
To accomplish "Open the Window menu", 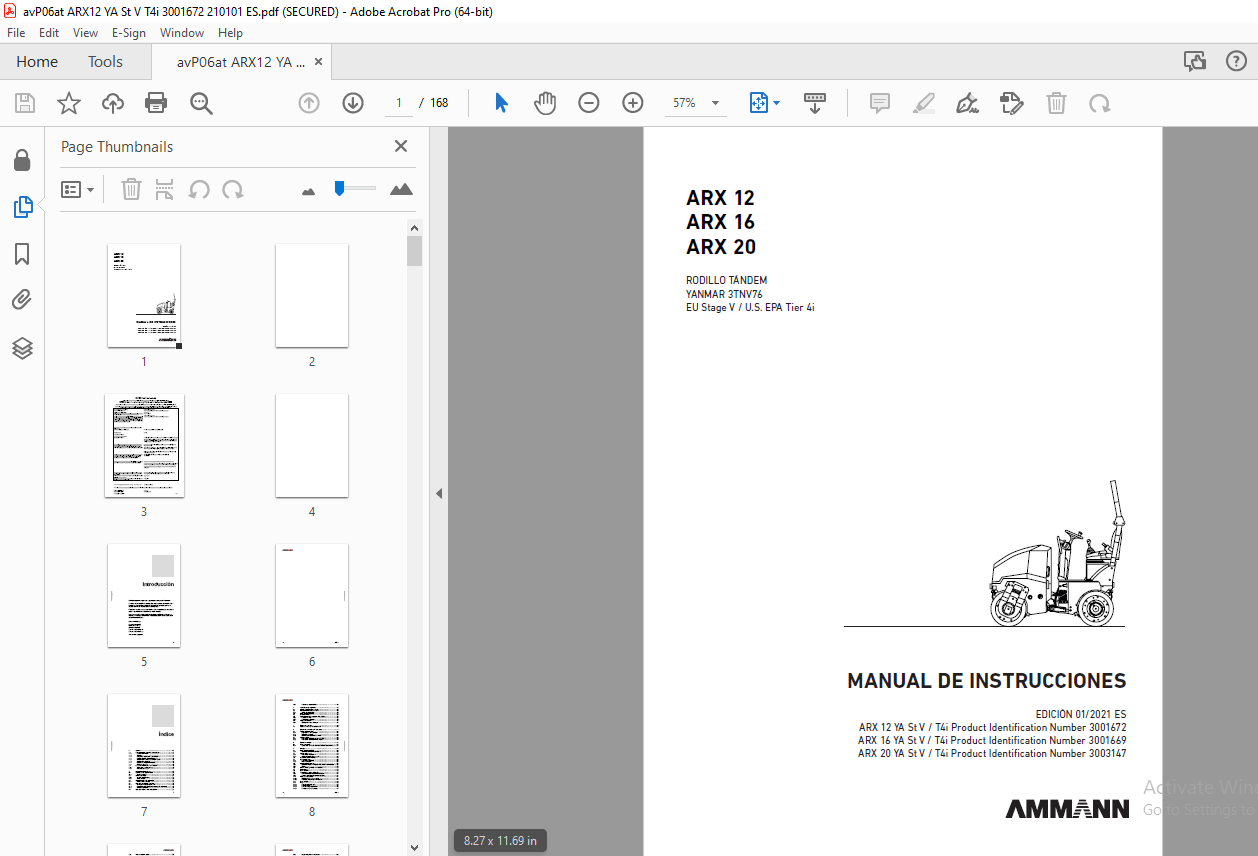I will pyautogui.click(x=182, y=33).
